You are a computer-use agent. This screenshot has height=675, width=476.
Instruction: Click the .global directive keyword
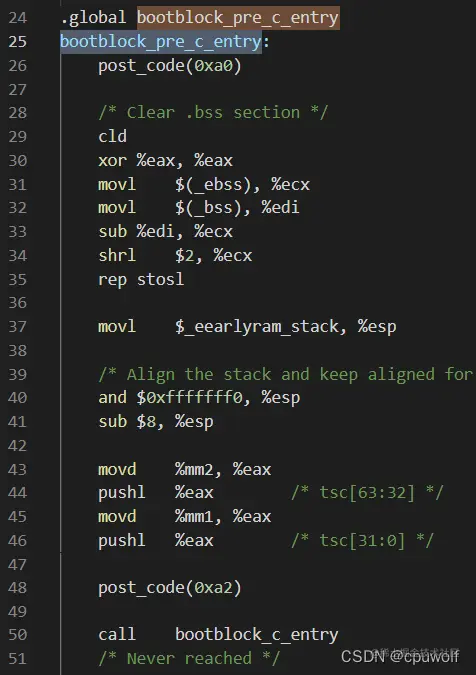coord(93,18)
